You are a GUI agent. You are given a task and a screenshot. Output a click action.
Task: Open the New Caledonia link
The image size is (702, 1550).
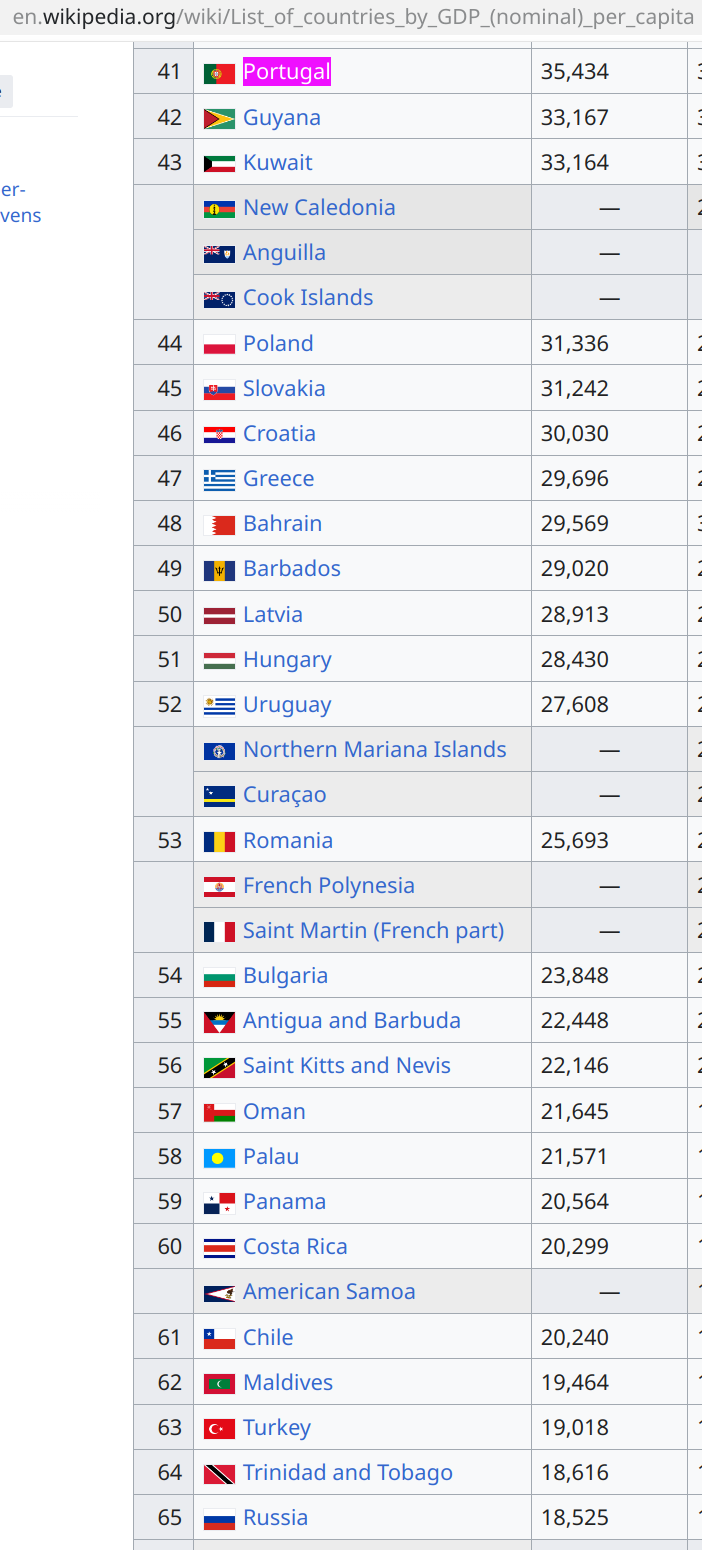point(319,208)
